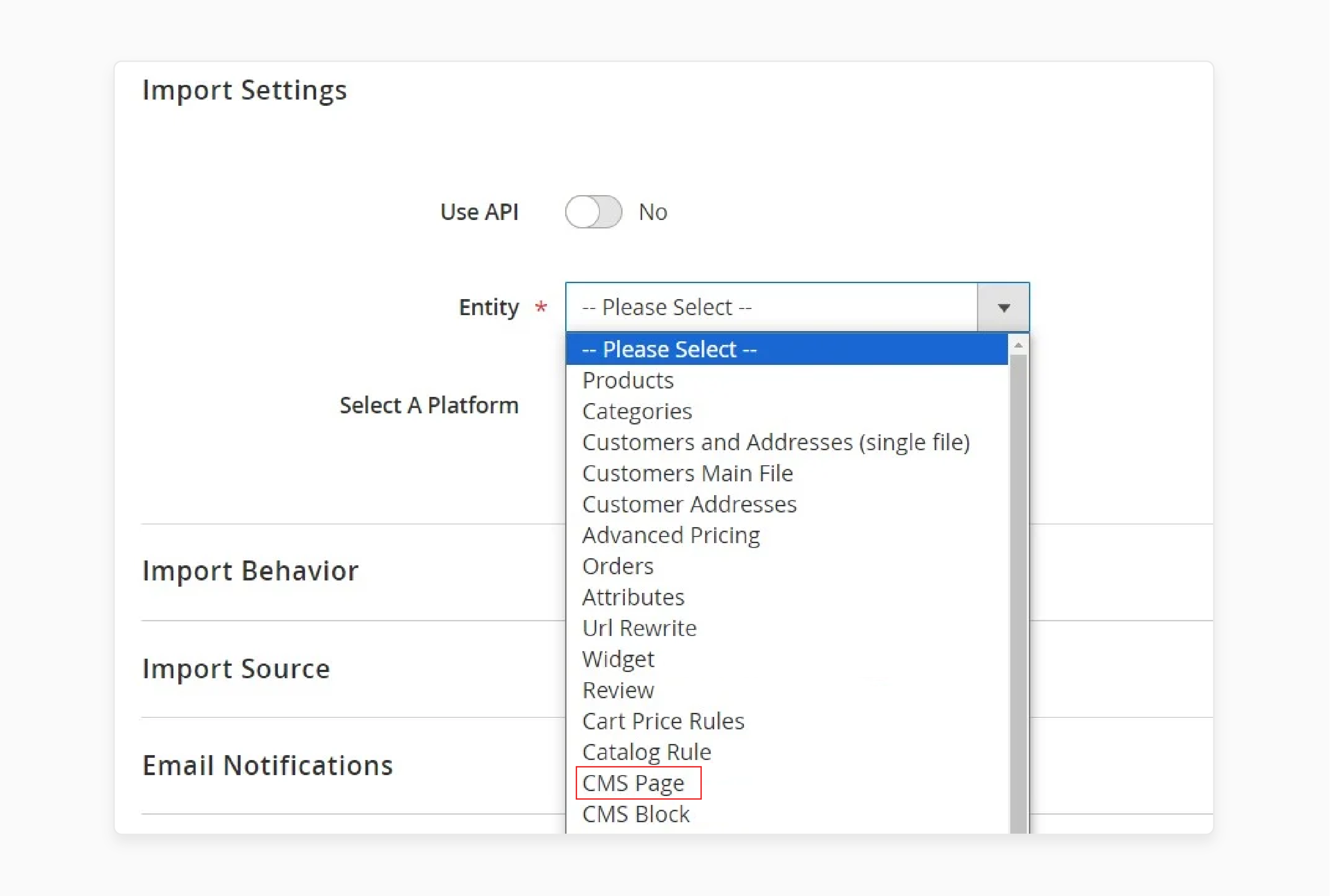Click the Entity field label
This screenshot has width=1330, height=896.
point(489,308)
